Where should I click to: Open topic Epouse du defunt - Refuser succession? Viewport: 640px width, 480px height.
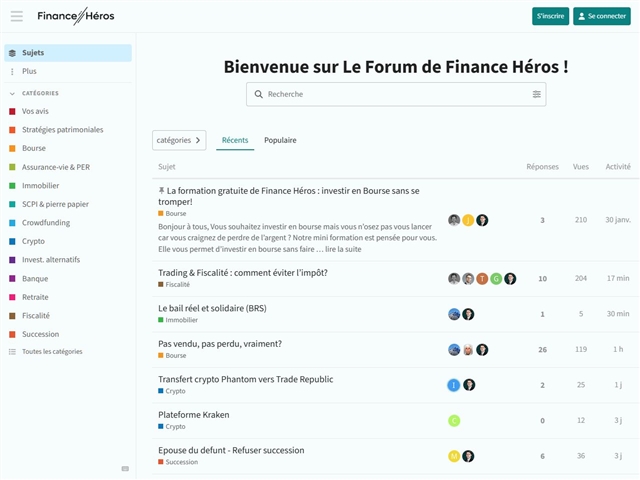pyautogui.click(x=231, y=450)
